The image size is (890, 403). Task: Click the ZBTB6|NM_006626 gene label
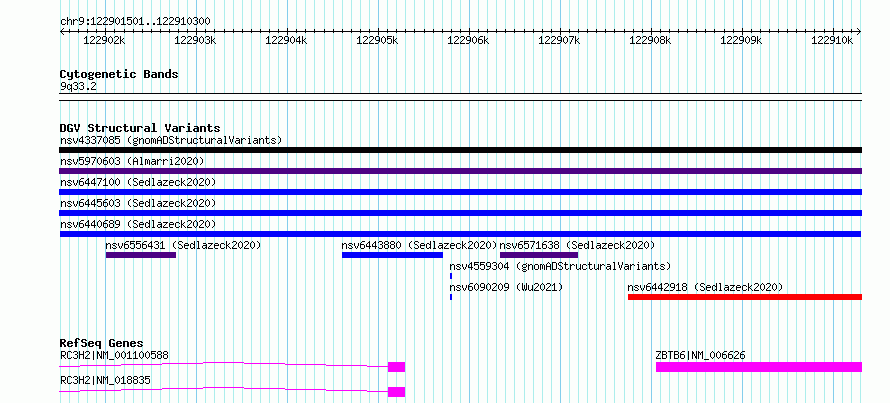coord(700,355)
